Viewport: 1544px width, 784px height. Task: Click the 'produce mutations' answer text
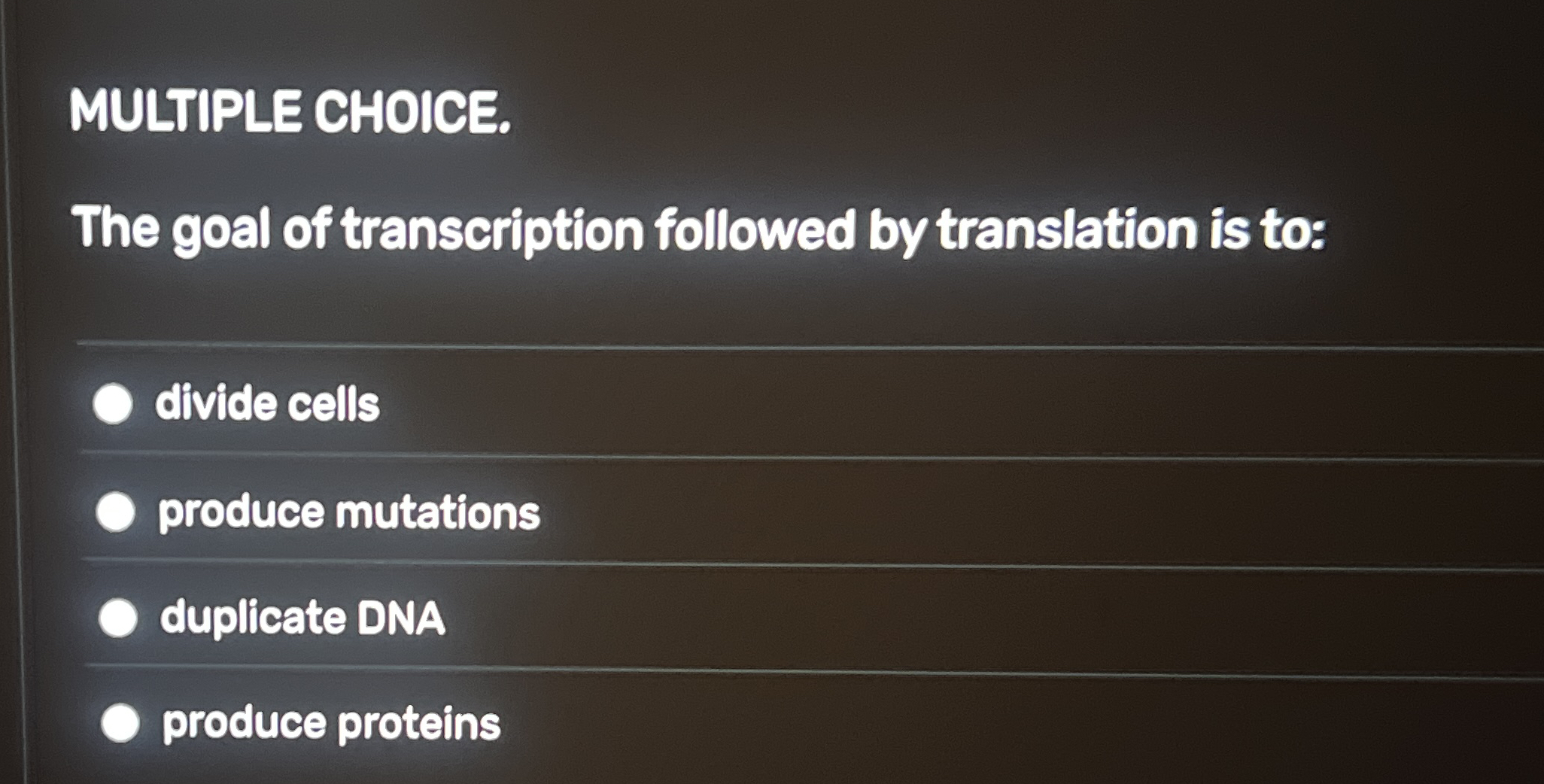point(348,514)
